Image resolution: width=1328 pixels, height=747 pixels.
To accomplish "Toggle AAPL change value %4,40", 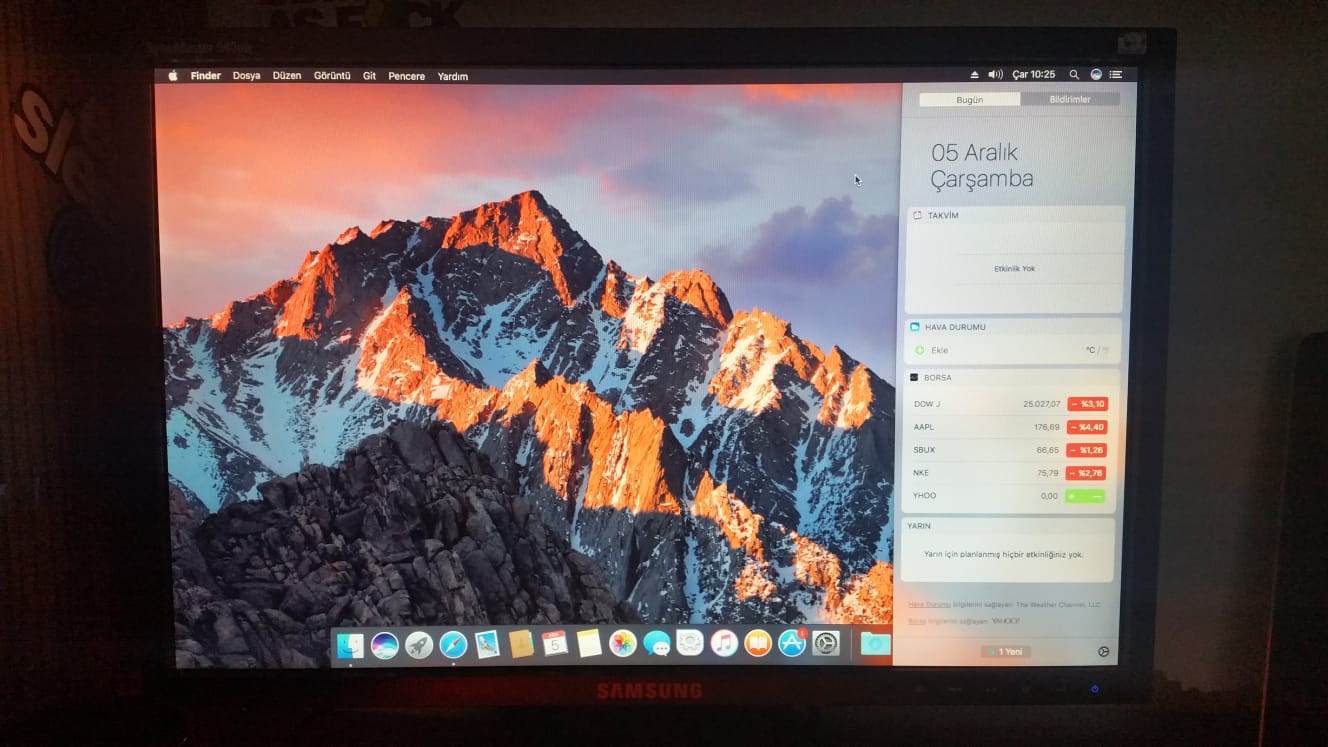I will (x=1086, y=427).
